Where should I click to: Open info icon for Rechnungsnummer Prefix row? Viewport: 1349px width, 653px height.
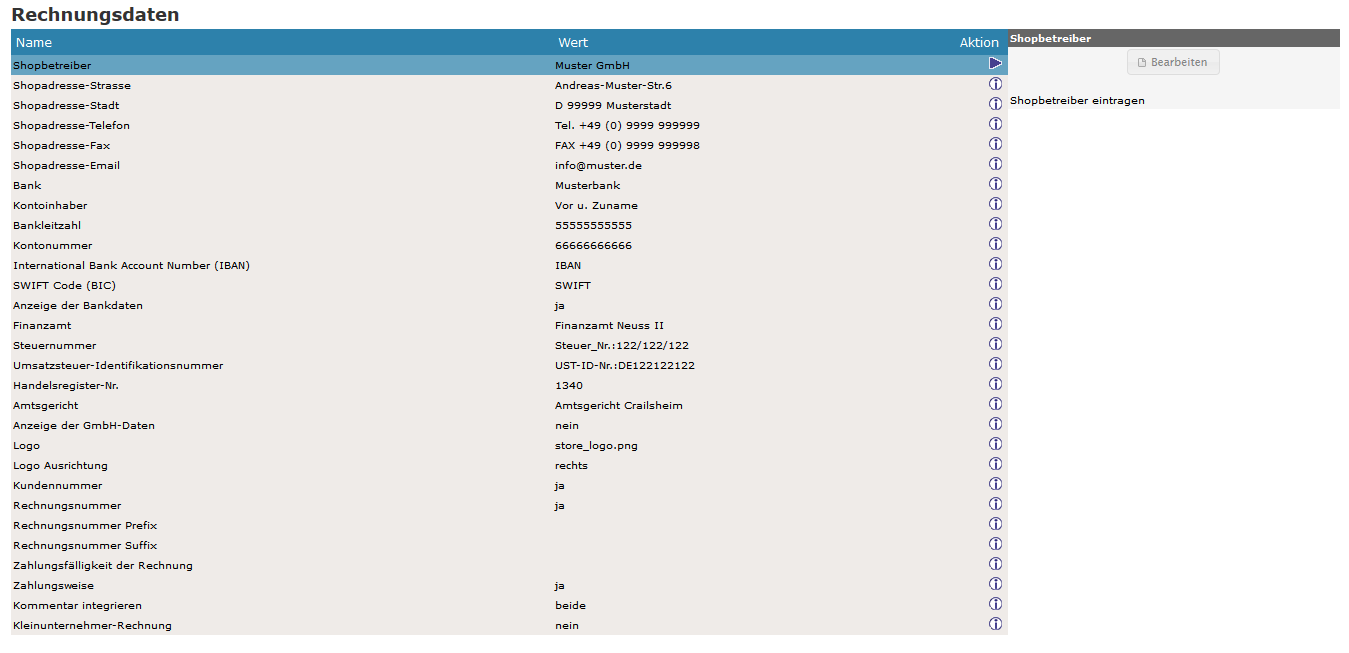click(x=995, y=524)
